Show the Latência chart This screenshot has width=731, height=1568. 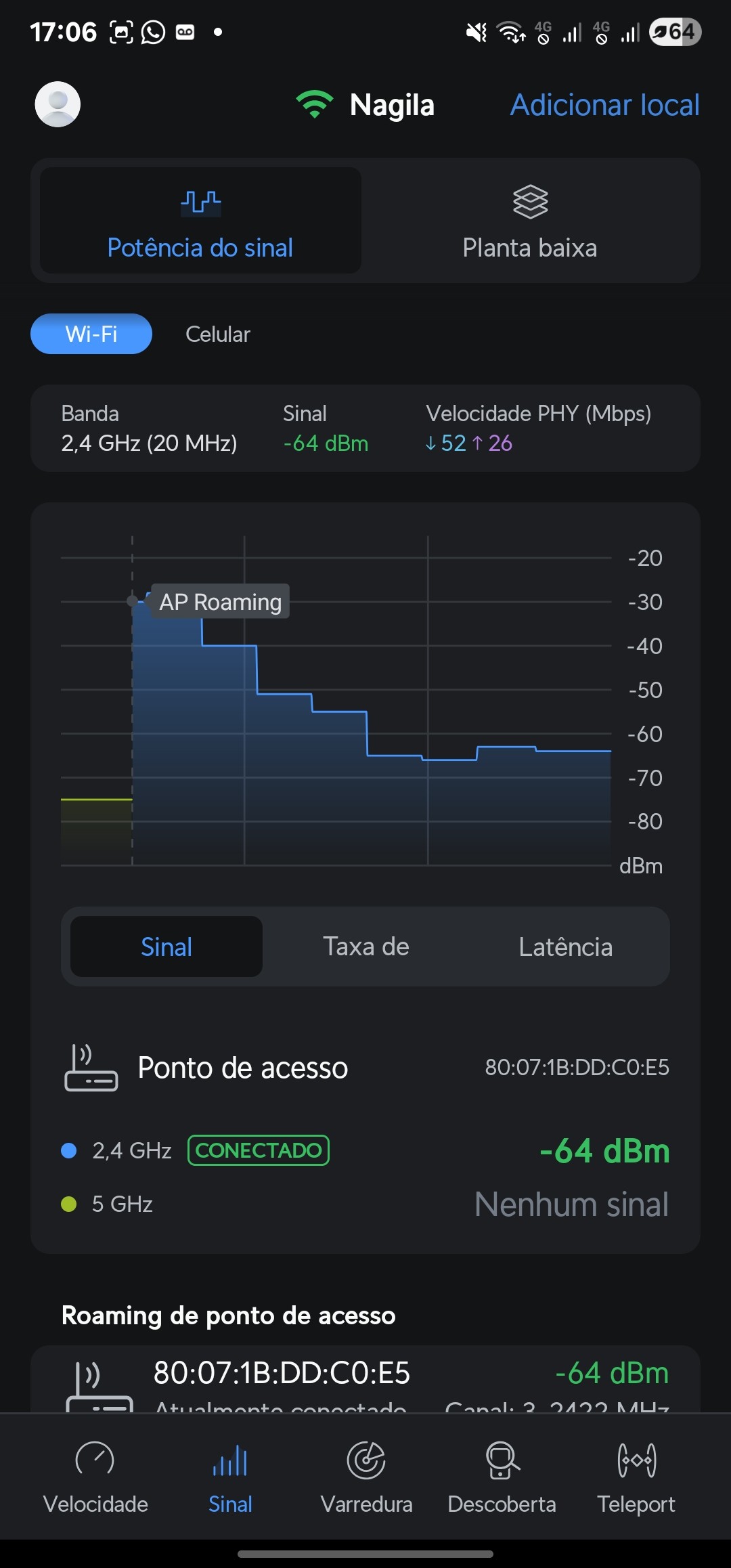pos(565,946)
